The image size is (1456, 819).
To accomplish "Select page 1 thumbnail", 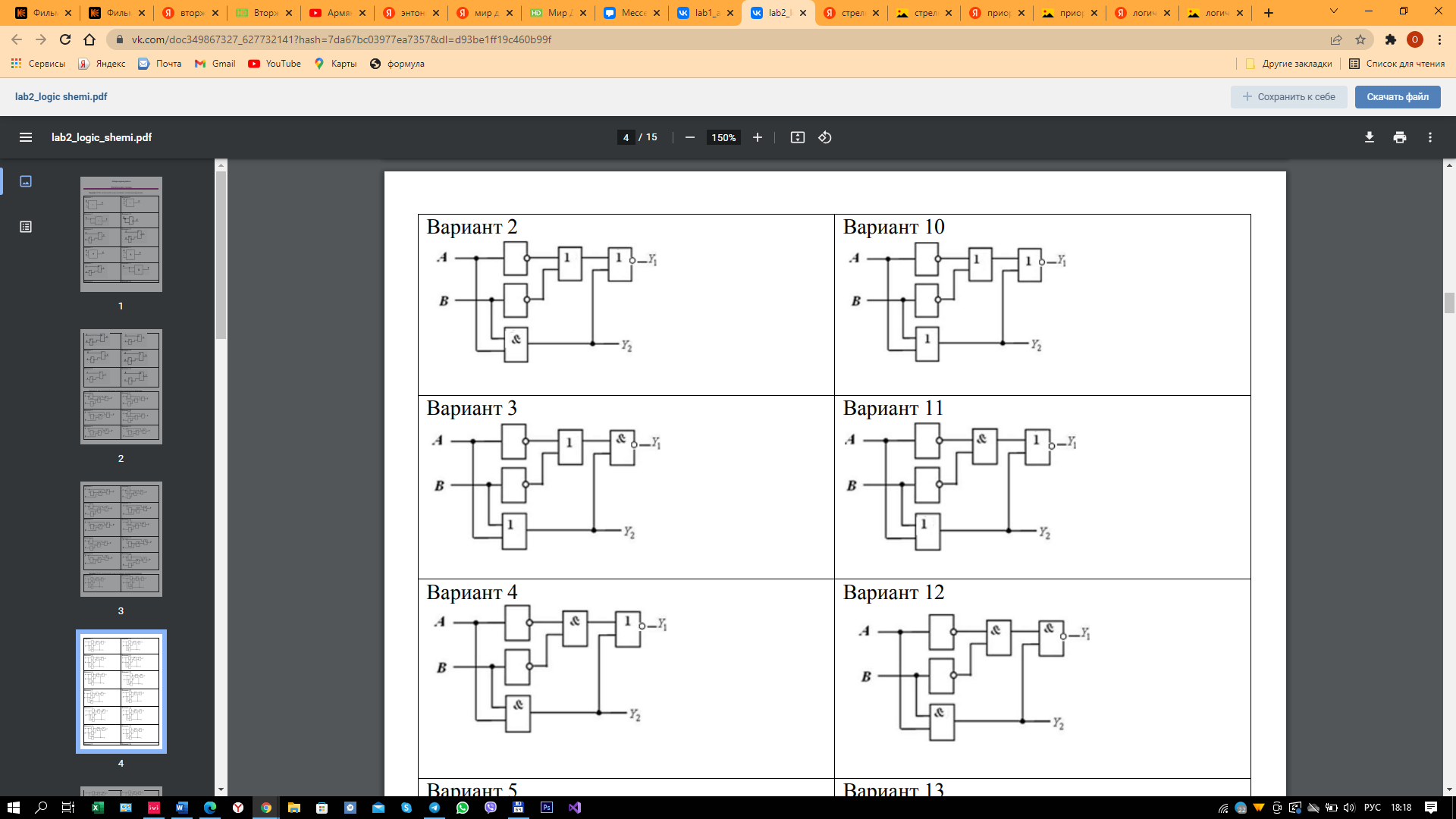I will click(x=121, y=234).
